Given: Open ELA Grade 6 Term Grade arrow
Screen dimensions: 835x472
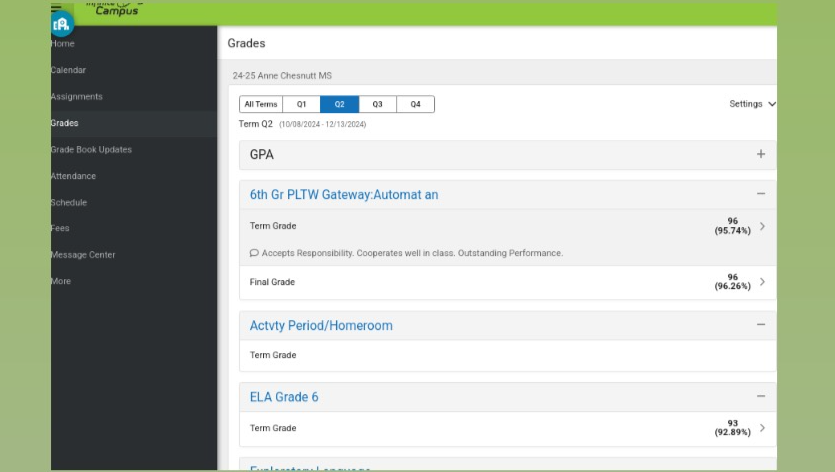Looking at the screenshot, I should 762,428.
